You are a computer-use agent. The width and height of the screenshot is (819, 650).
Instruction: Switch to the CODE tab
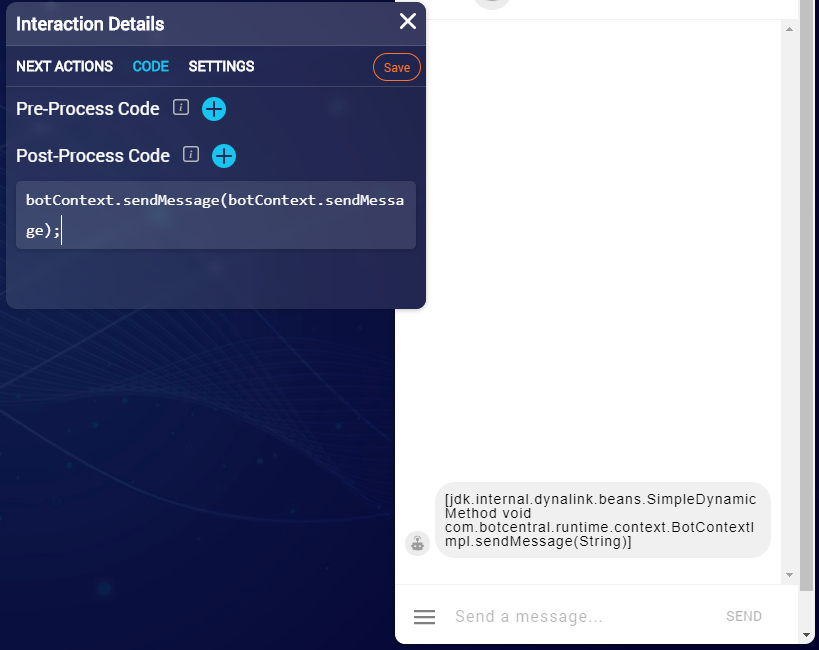[x=150, y=66]
